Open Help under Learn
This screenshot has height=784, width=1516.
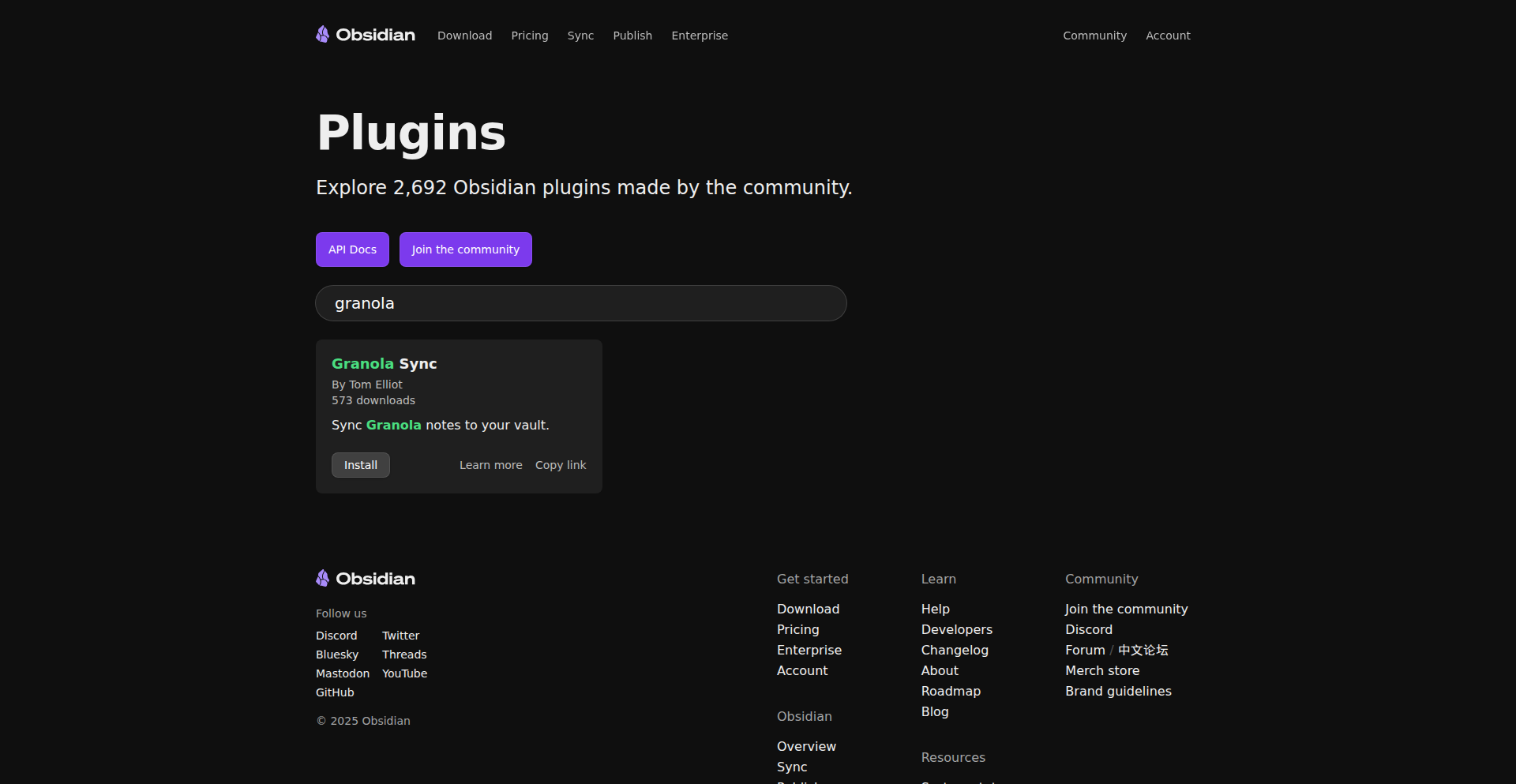click(x=936, y=609)
